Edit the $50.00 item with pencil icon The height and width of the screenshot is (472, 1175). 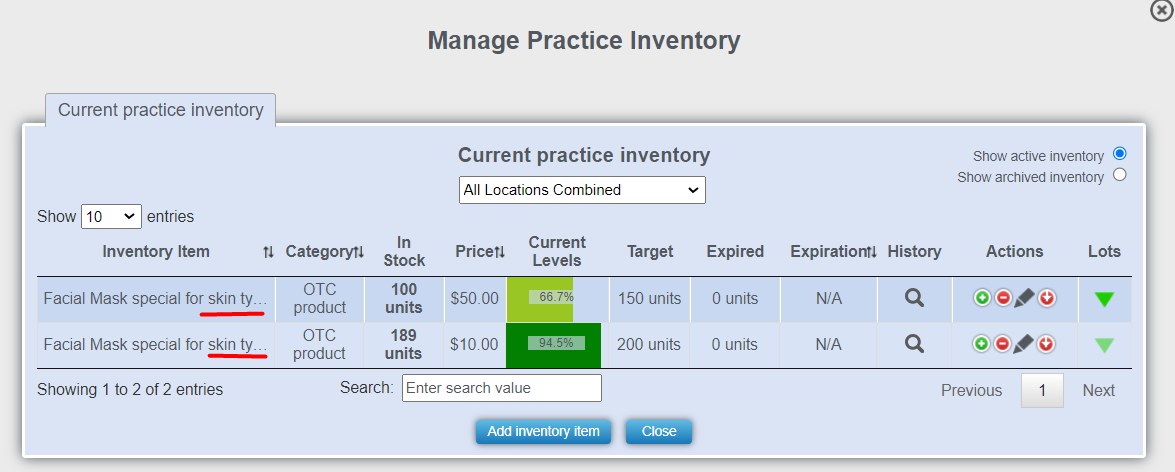tap(1024, 298)
